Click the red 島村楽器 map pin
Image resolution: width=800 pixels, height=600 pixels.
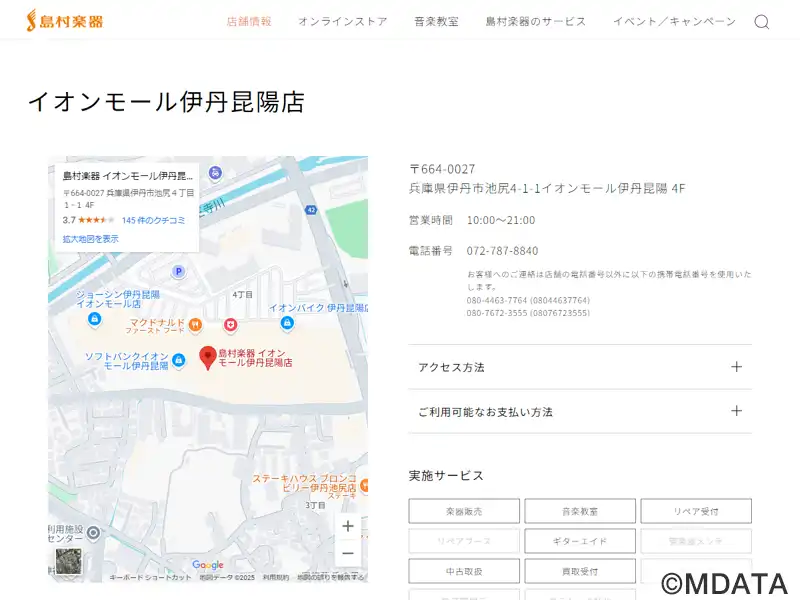pos(208,357)
